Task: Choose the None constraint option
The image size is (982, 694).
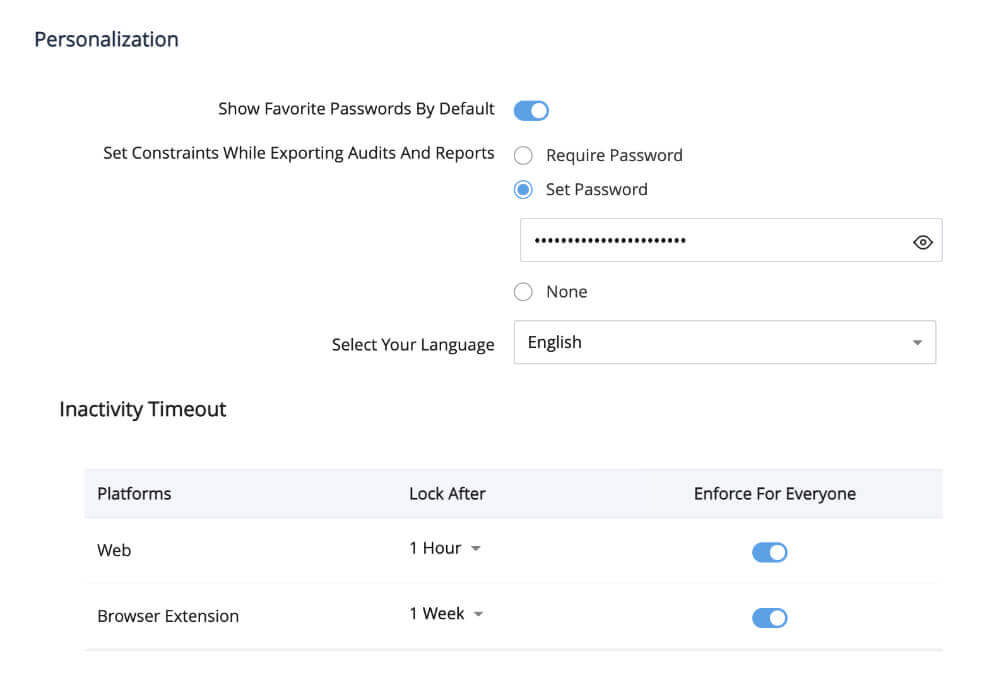Action: [x=523, y=291]
